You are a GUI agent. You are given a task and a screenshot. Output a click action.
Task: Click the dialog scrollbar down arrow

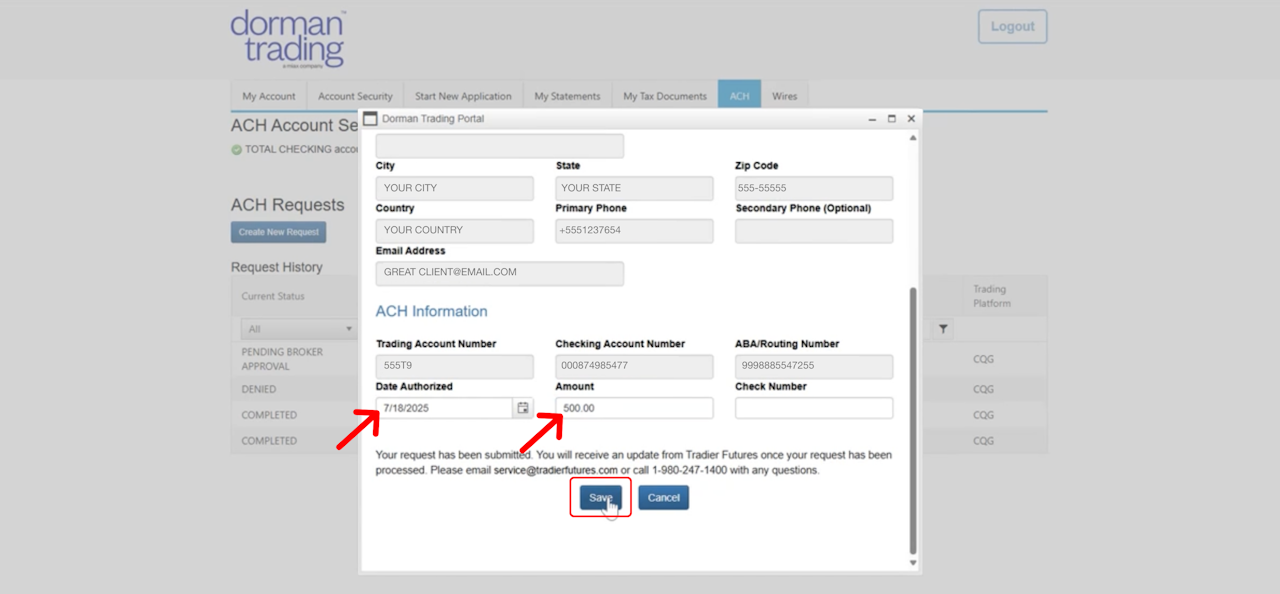click(x=912, y=563)
